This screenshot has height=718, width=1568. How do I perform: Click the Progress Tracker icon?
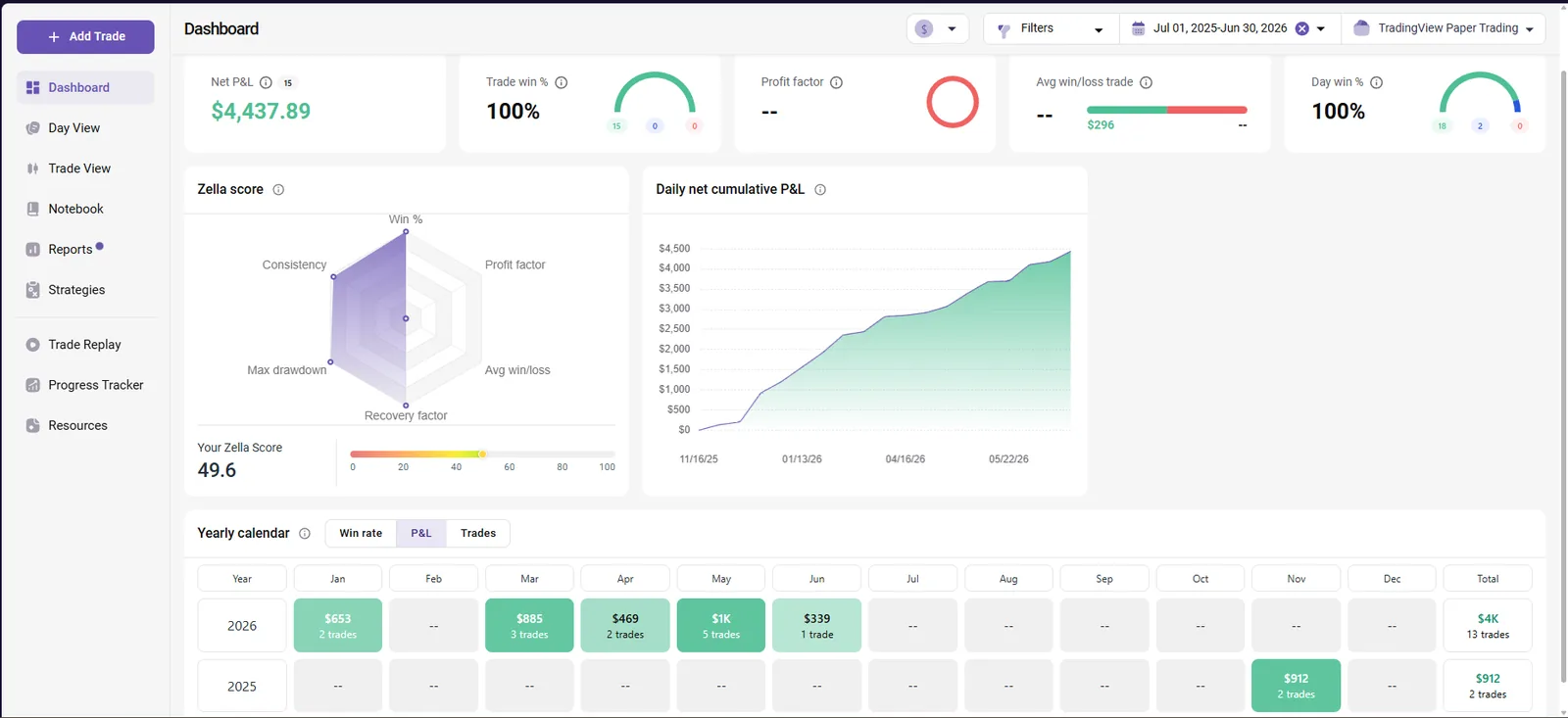click(x=32, y=385)
